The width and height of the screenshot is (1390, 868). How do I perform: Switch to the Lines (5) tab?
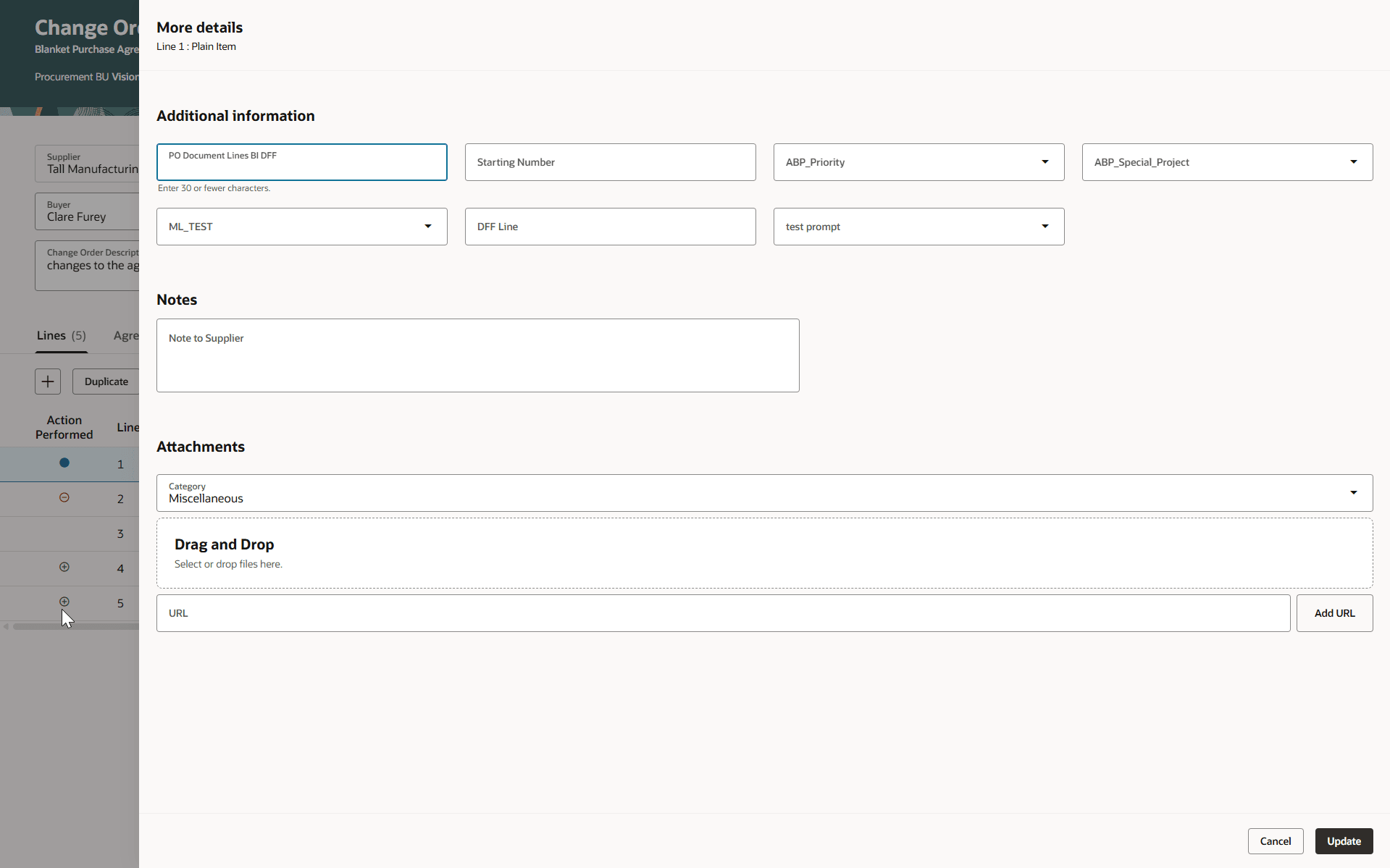62,336
